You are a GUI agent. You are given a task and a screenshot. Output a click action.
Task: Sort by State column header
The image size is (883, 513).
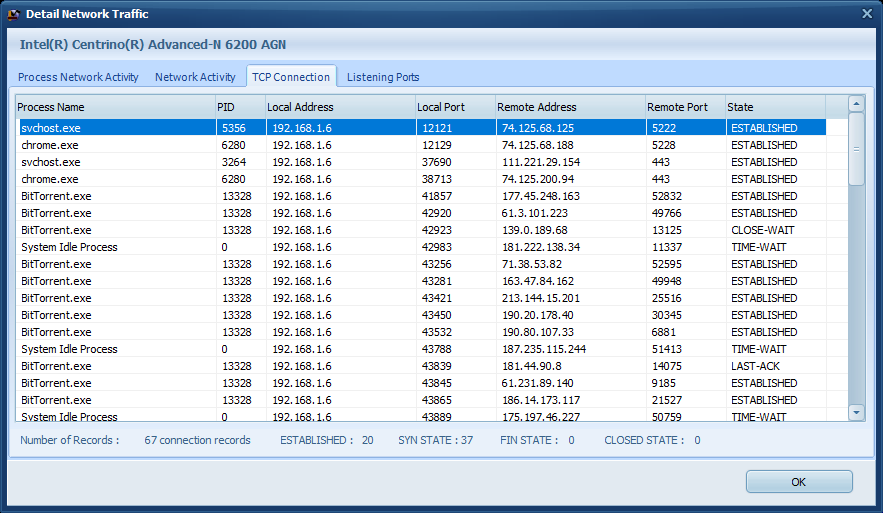click(775, 107)
